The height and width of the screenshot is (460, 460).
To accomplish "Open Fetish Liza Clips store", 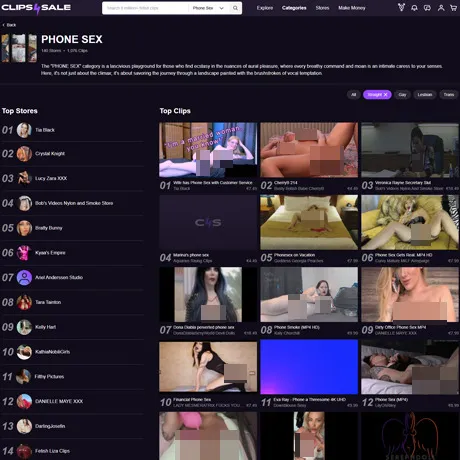I will coord(52,451).
